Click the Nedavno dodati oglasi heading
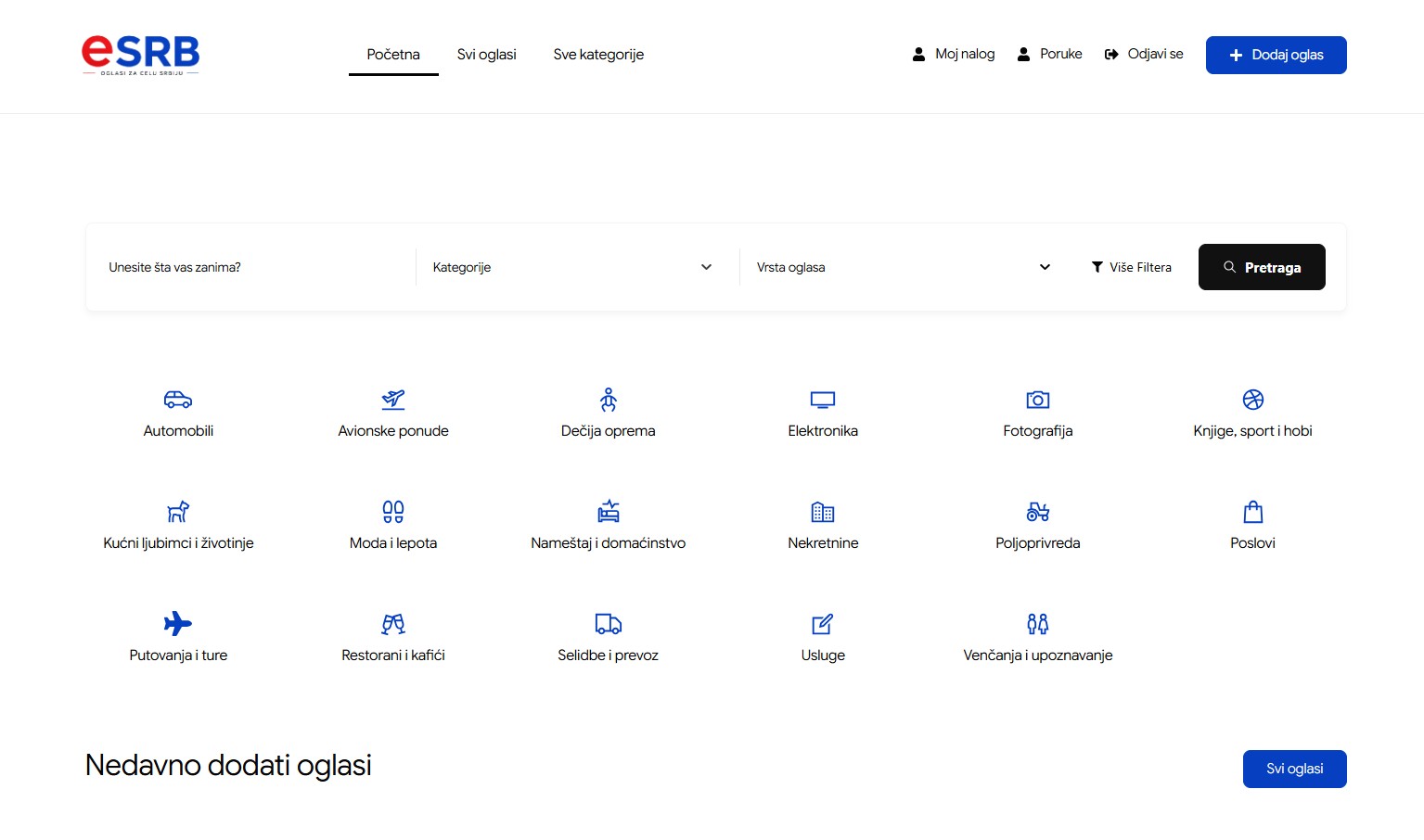 [228, 765]
